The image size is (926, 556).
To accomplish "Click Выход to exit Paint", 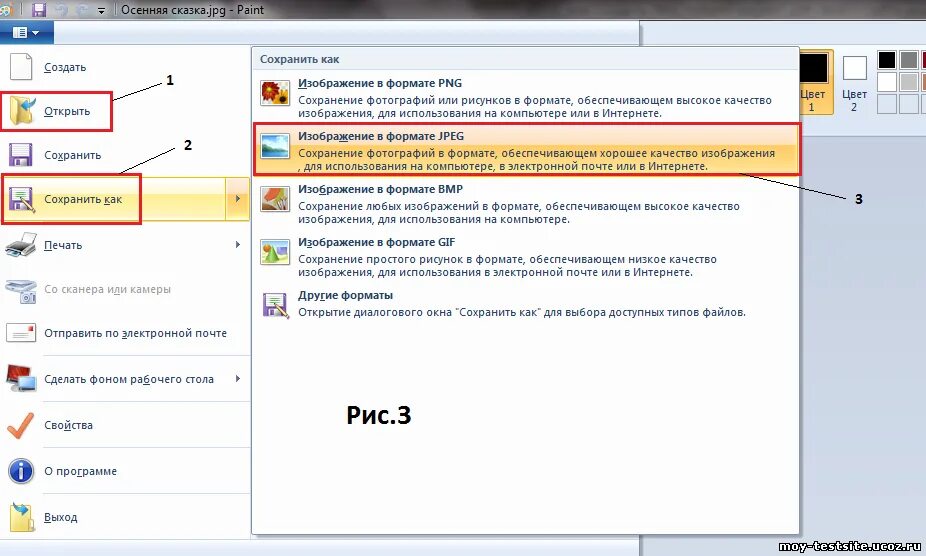I will point(125,517).
